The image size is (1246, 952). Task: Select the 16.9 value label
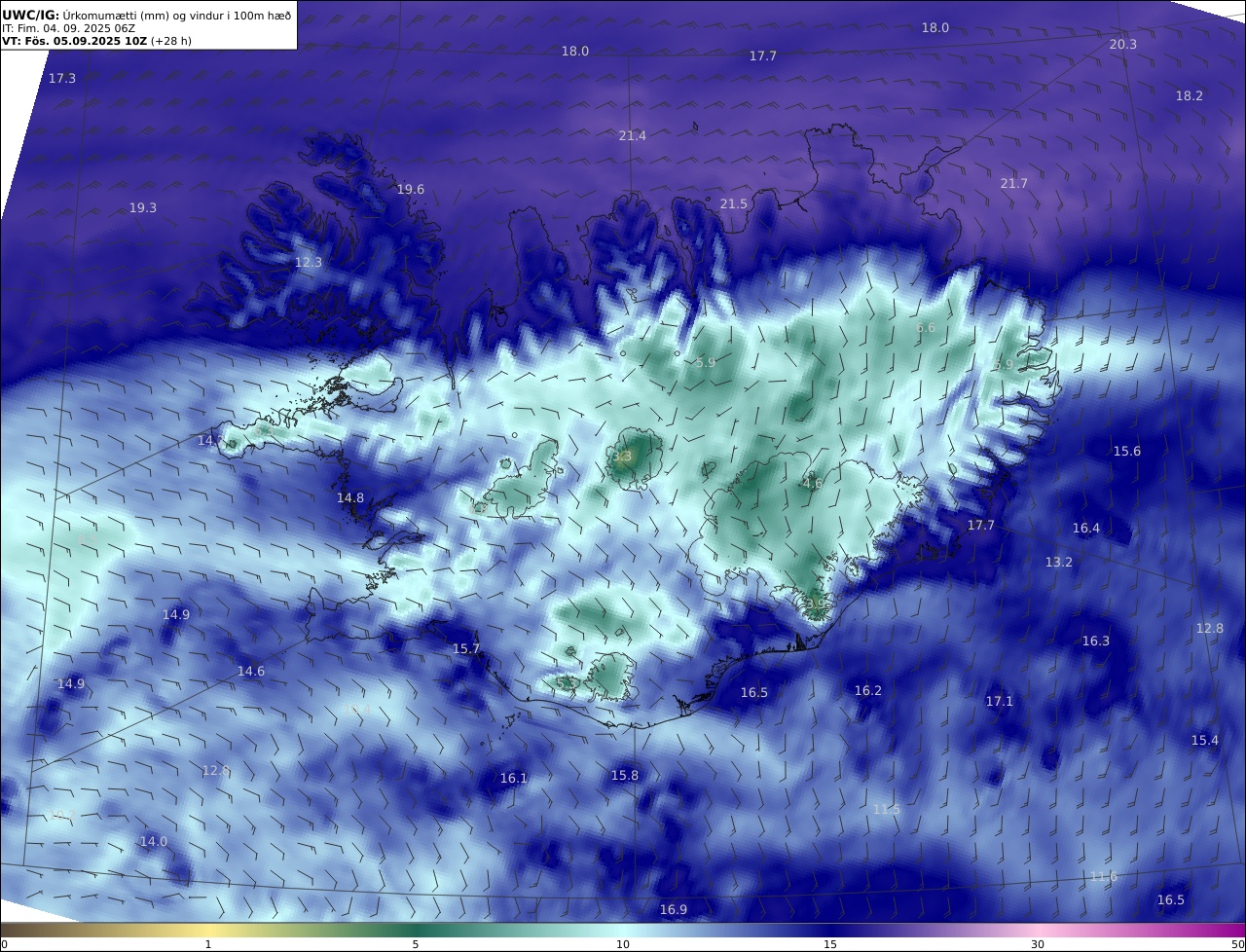point(674,909)
